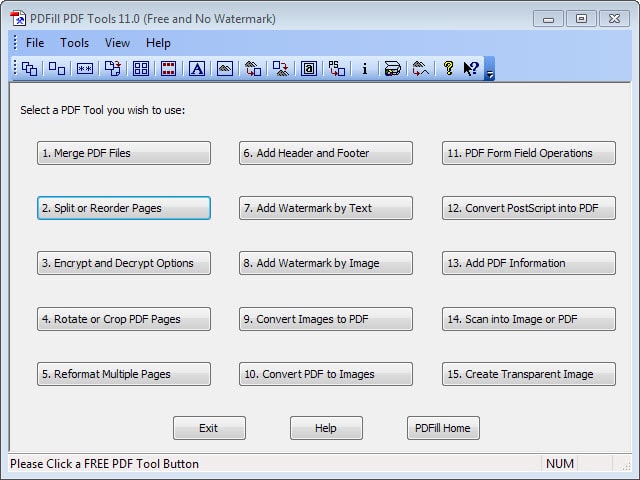Screen dimensions: 640x480
Task: Click the Images to PDF toolbar icon
Action: pyautogui.click(x=253, y=69)
